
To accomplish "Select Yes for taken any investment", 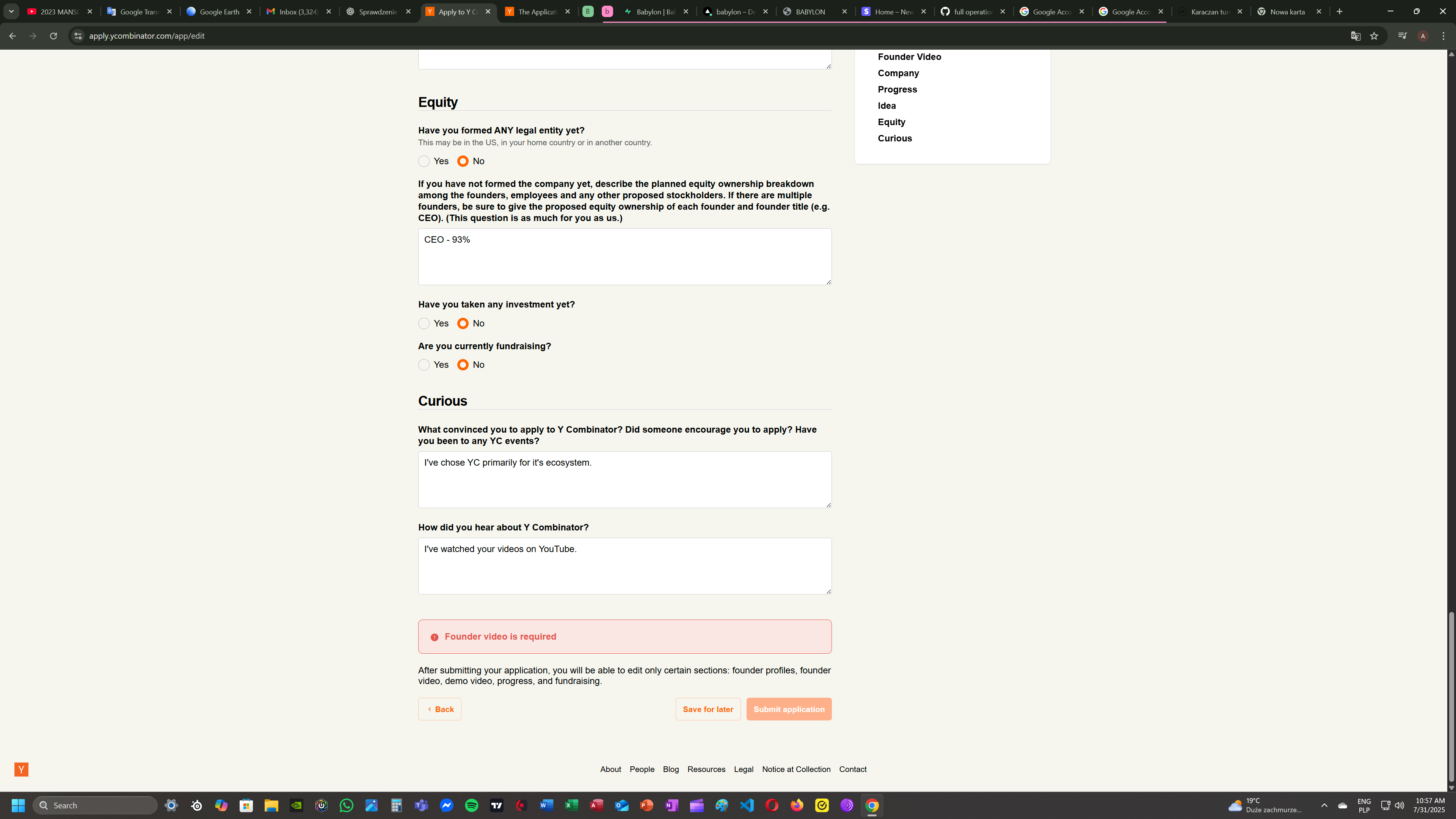I will [x=424, y=323].
